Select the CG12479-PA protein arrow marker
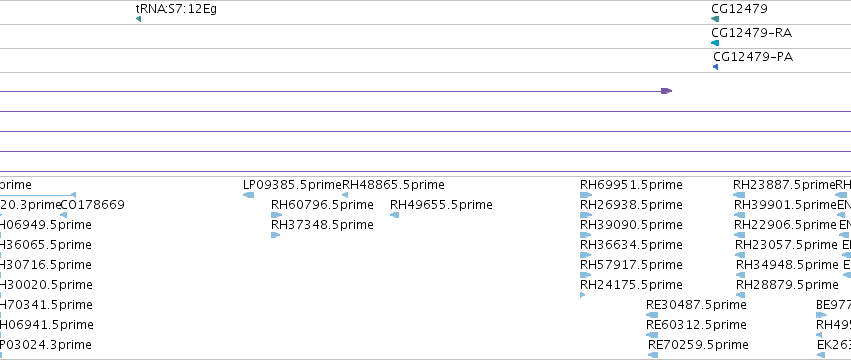The image size is (851, 360). tap(715, 67)
